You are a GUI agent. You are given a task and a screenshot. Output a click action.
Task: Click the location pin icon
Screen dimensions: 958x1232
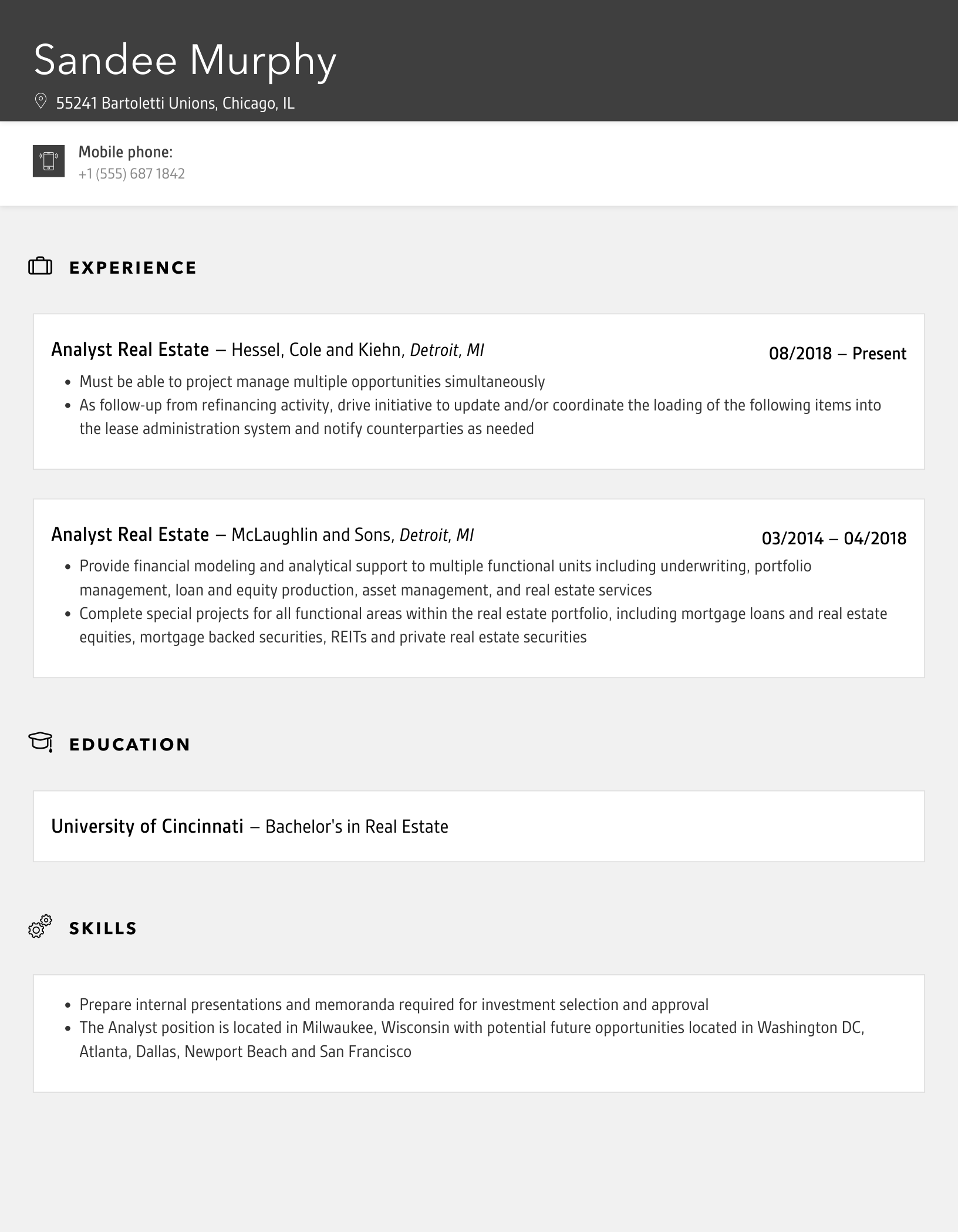(41, 102)
